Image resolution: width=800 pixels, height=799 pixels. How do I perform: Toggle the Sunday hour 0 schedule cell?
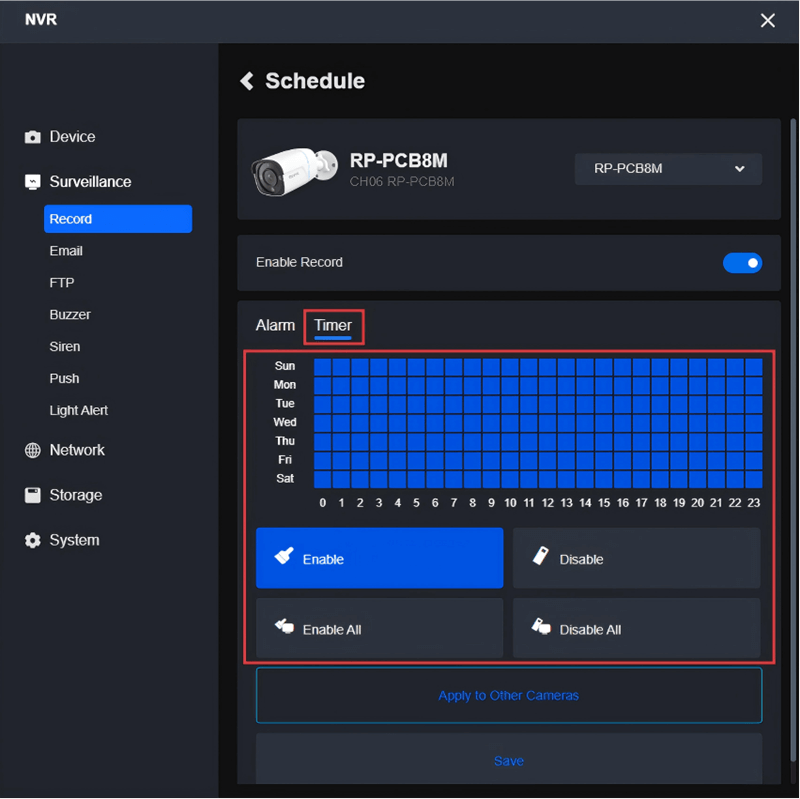pyautogui.click(x=322, y=367)
